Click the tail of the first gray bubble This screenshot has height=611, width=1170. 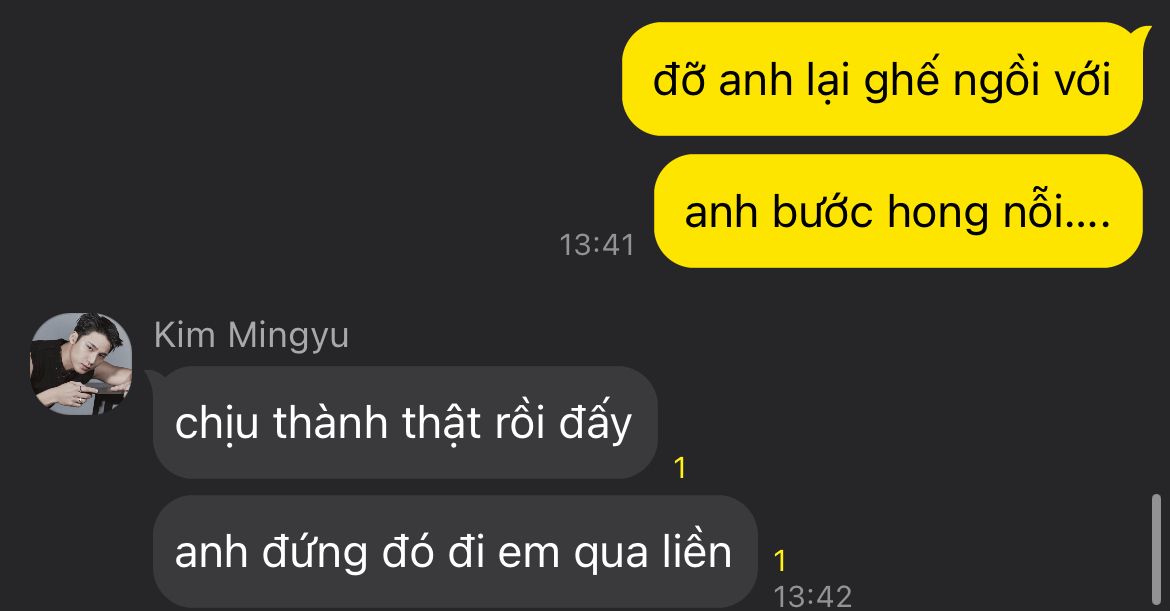(151, 375)
